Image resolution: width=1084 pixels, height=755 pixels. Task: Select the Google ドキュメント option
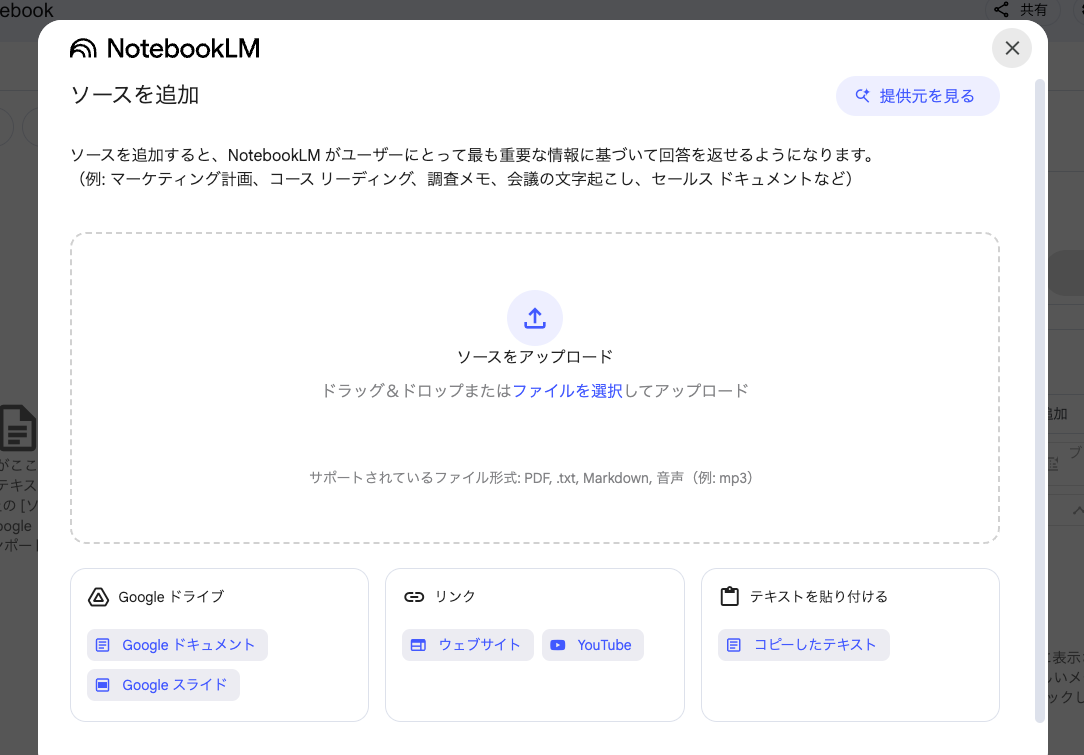coord(177,645)
